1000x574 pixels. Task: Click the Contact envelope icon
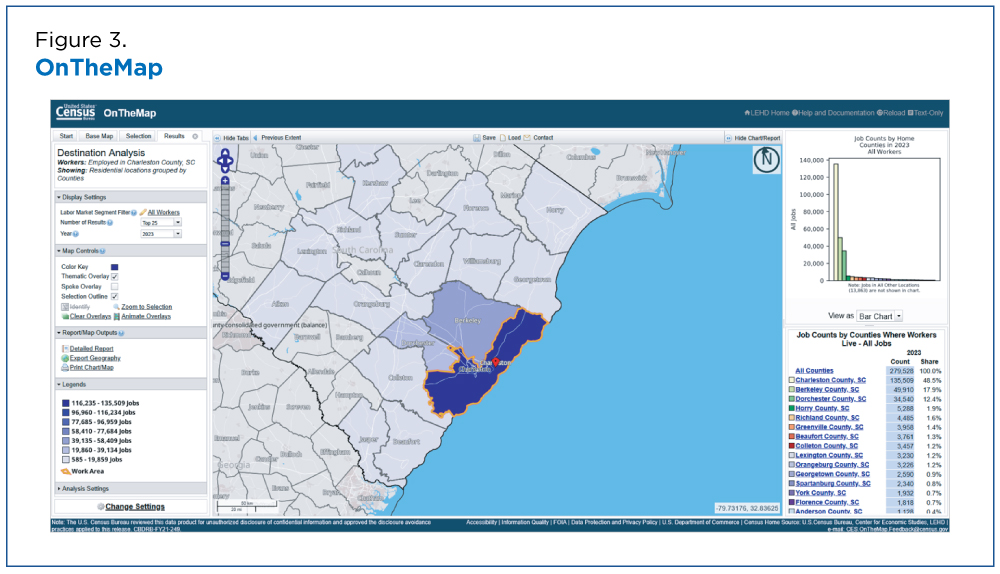point(527,138)
